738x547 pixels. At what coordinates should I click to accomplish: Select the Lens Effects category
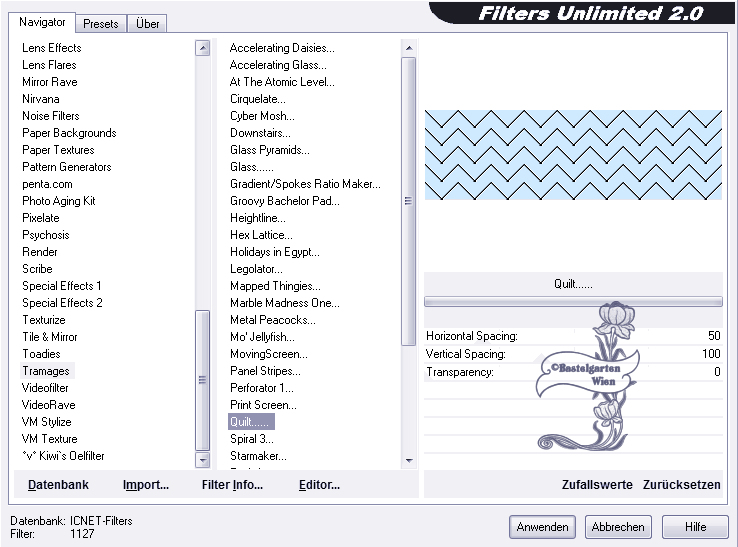[52, 48]
